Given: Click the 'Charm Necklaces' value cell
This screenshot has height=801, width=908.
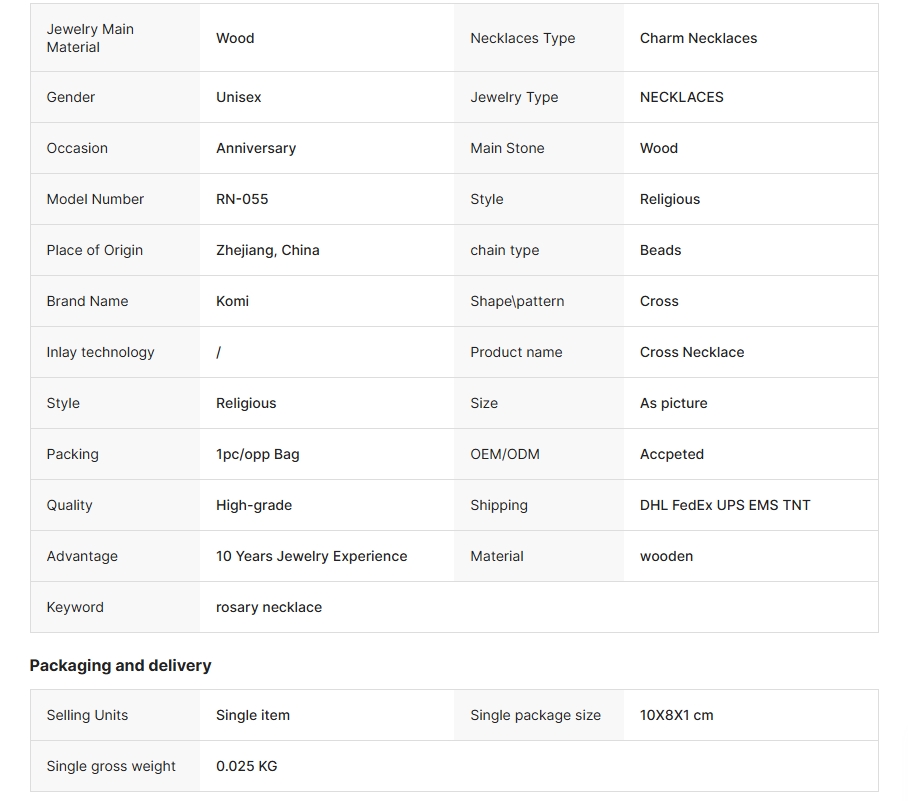Looking at the screenshot, I should pyautogui.click(x=698, y=38).
